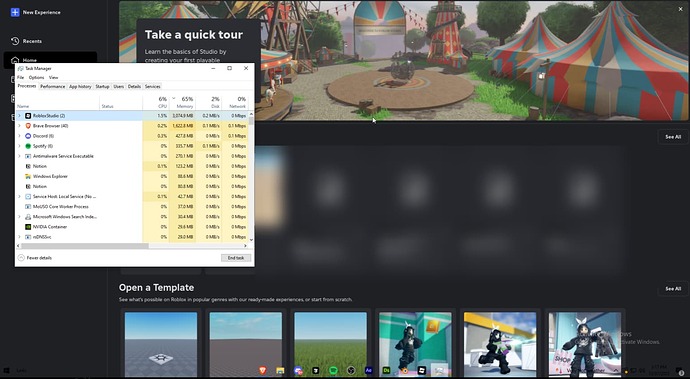Open the flat grass terrain template thumbnail
Screen dimensions: 690x379
330,344
